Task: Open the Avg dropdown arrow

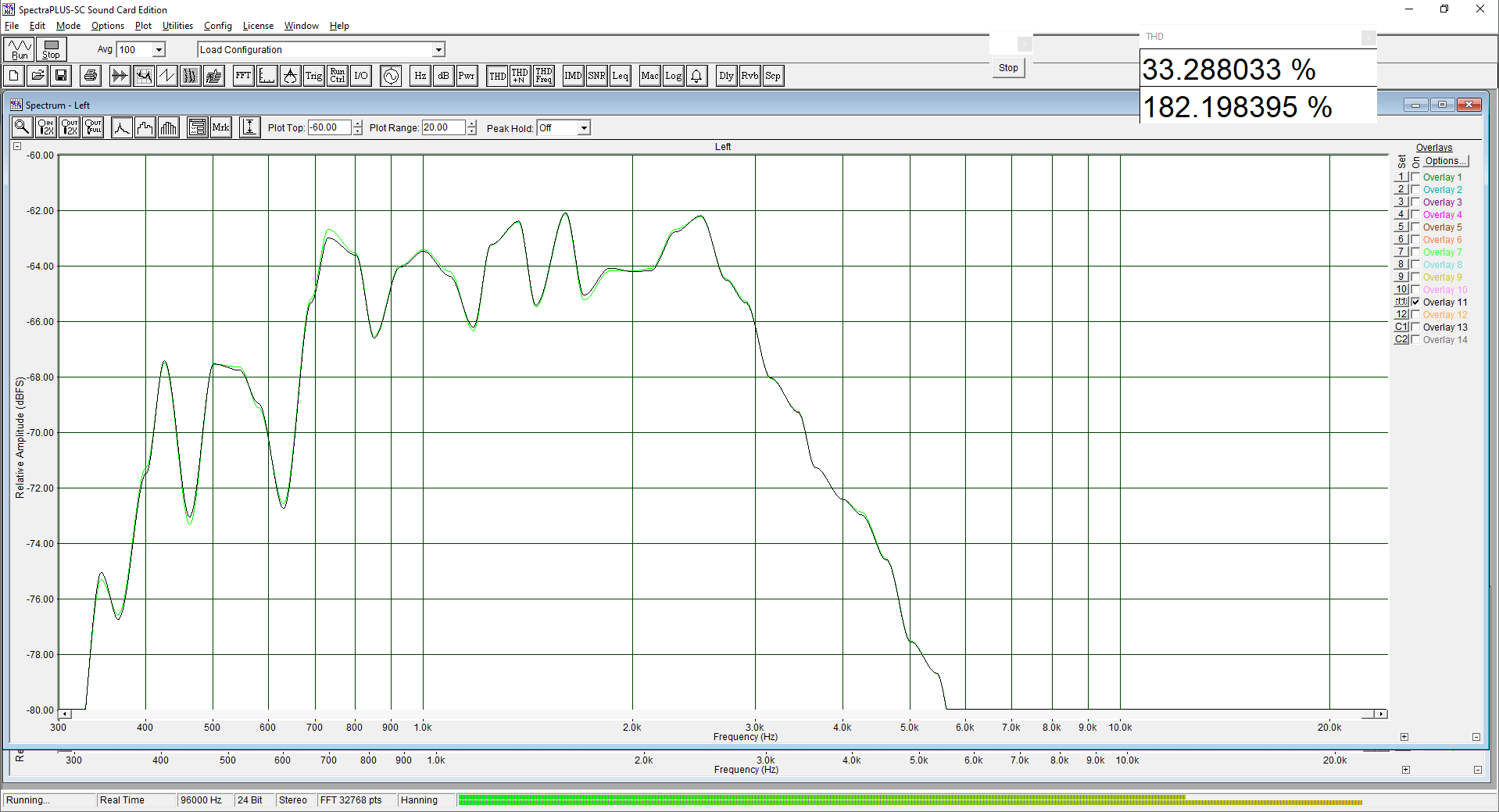Action: pos(159,49)
